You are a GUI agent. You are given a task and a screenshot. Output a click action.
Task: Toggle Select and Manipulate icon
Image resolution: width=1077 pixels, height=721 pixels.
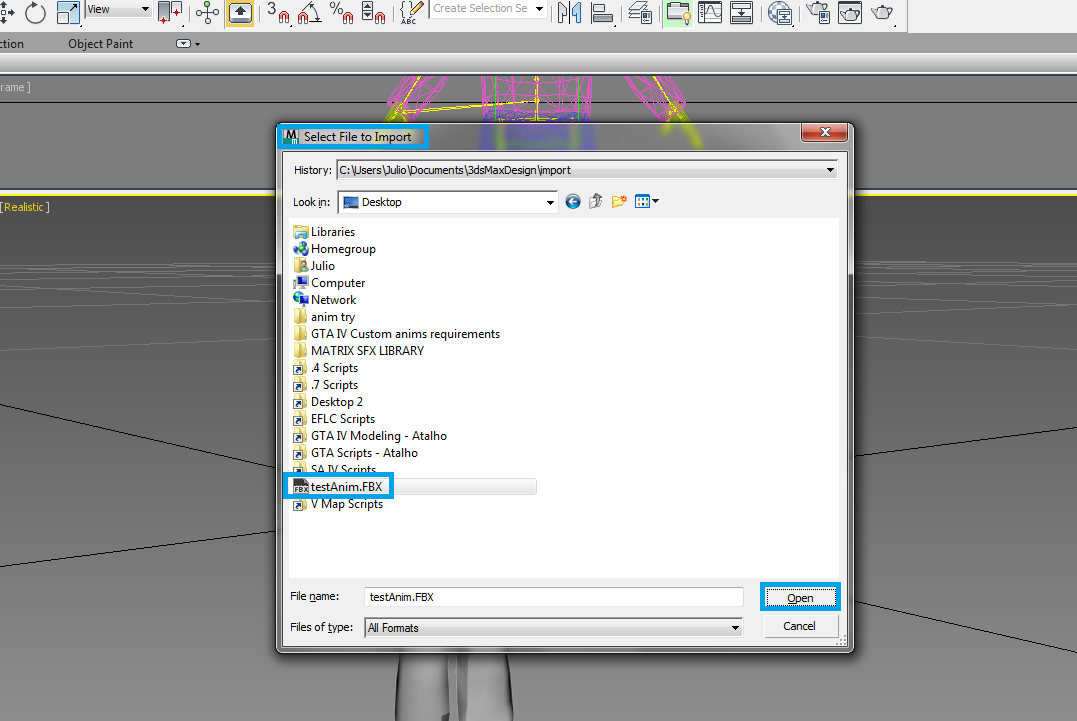(207, 12)
